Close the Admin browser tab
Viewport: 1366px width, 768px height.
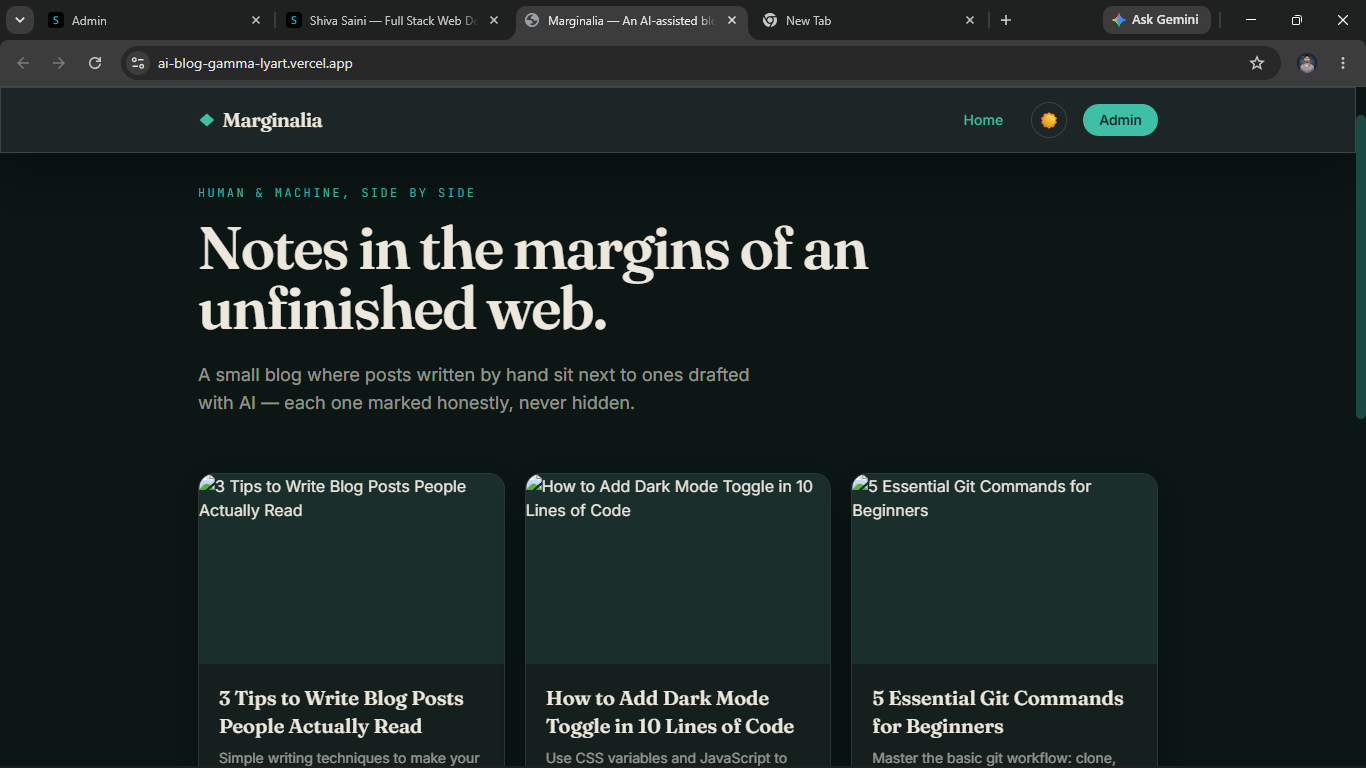pyautogui.click(x=256, y=20)
